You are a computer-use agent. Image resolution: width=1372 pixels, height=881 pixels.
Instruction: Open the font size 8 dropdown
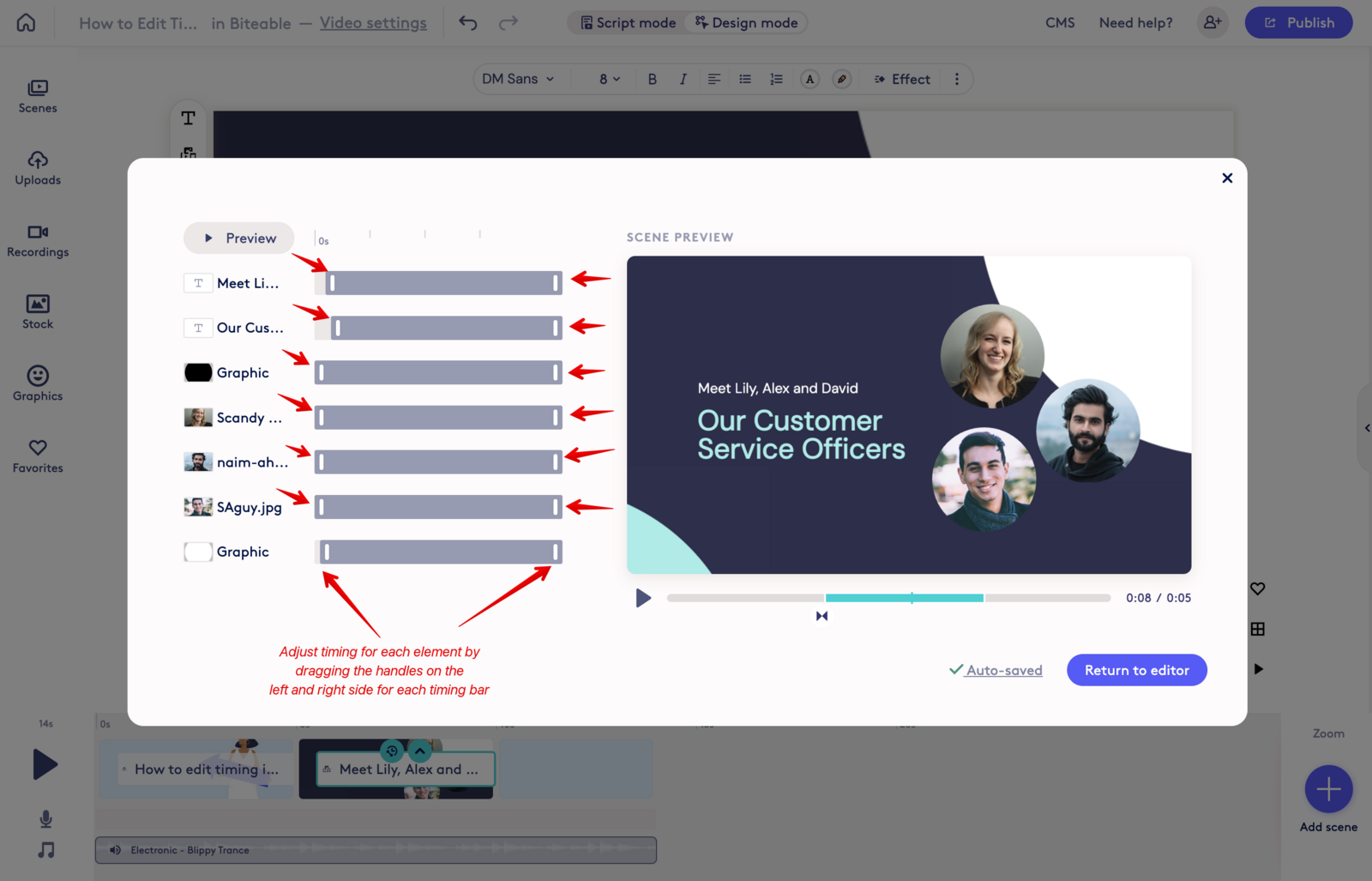610,79
